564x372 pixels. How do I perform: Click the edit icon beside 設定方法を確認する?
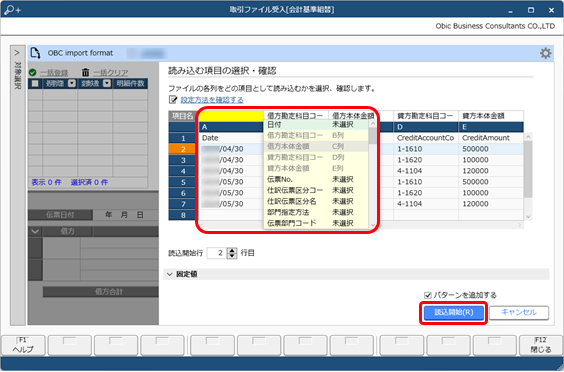point(173,100)
